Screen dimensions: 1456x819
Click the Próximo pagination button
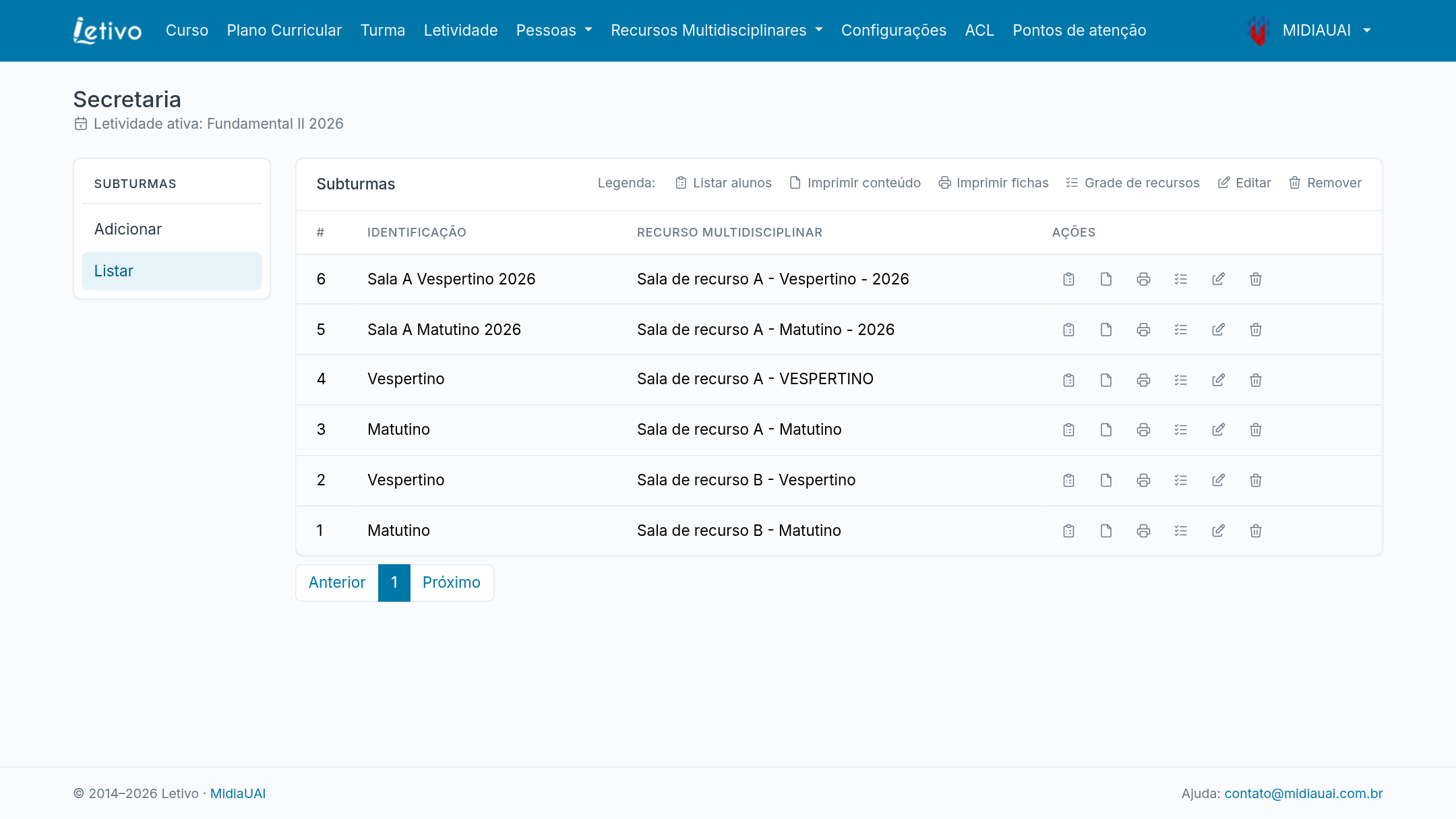tap(452, 582)
